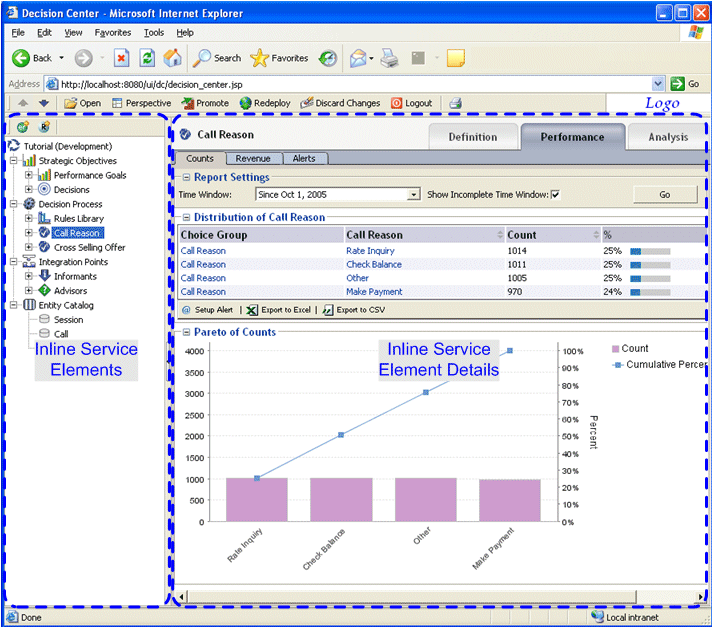
Task: Click the Decision Center printer icon
Action: (455, 103)
